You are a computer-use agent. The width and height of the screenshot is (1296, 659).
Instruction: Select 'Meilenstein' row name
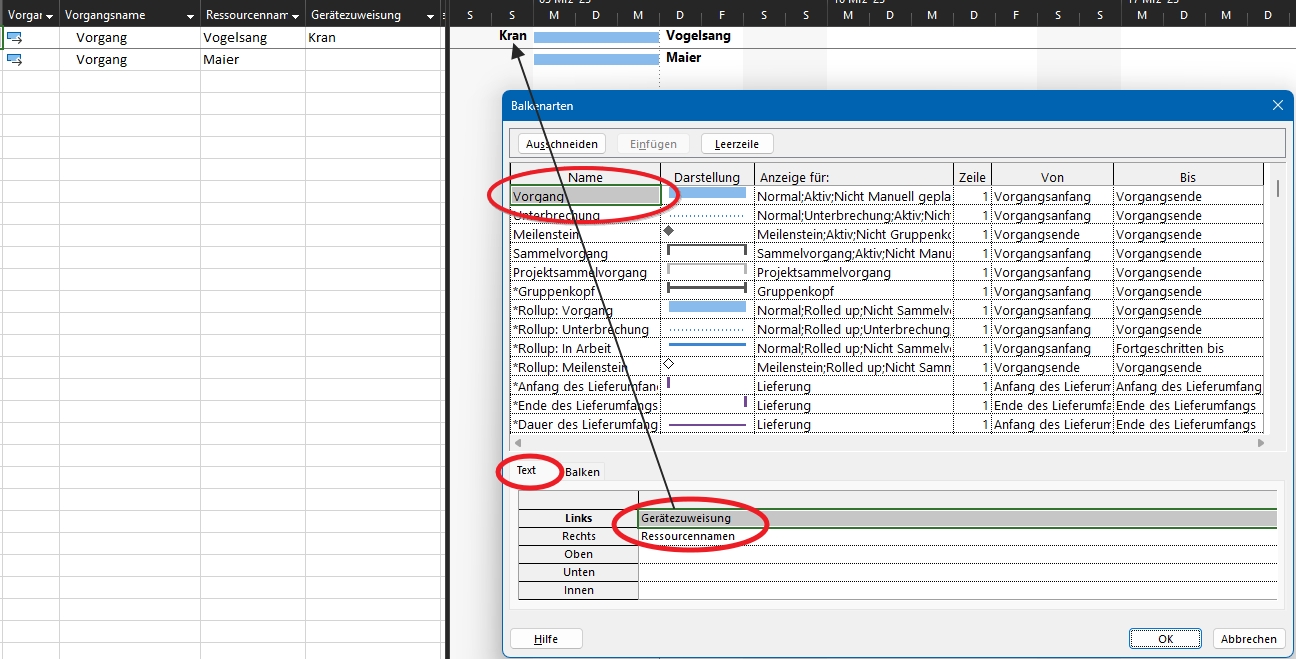pyautogui.click(x=585, y=234)
